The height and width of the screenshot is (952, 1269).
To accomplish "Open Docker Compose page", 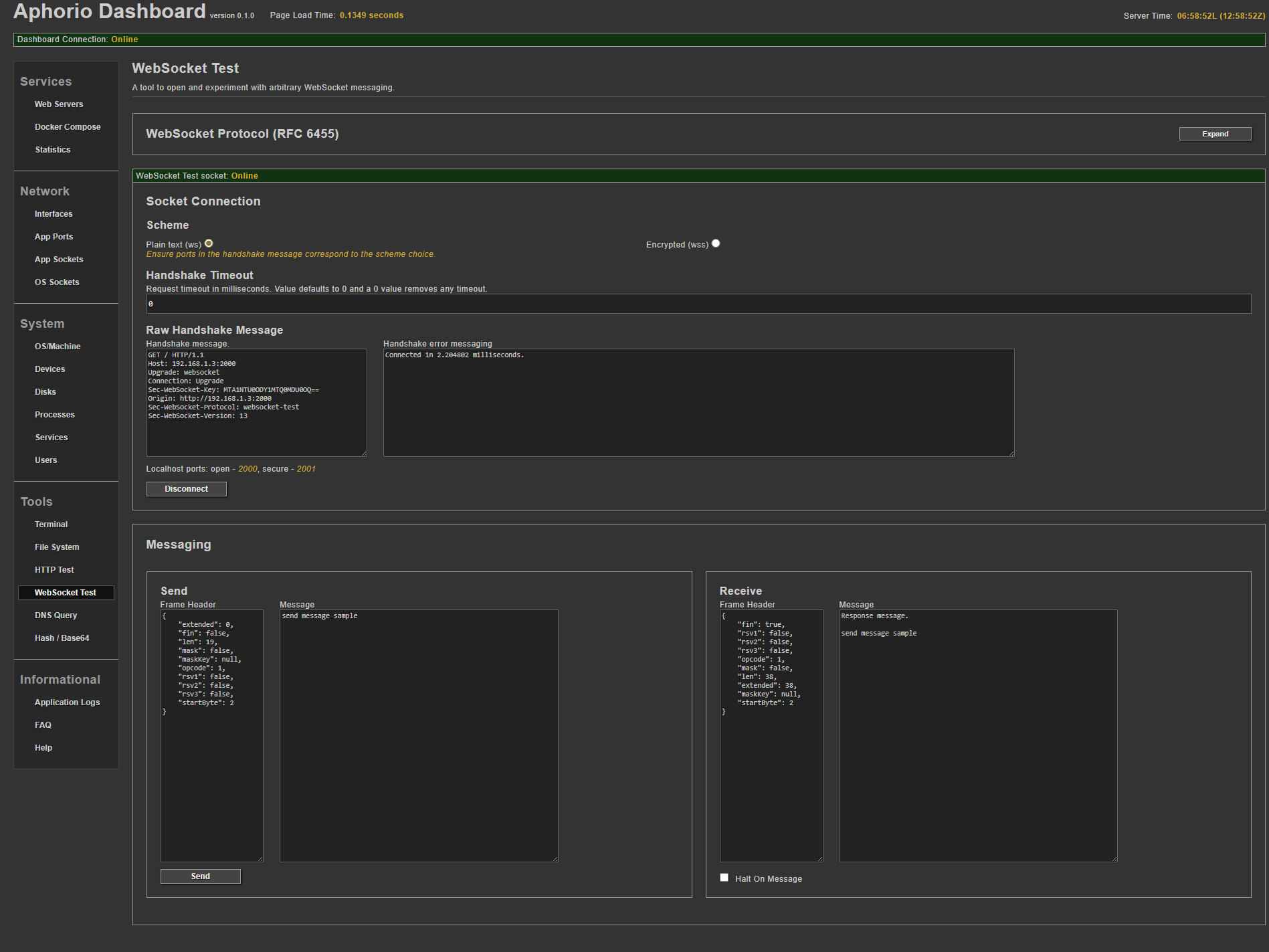I will click(x=68, y=127).
